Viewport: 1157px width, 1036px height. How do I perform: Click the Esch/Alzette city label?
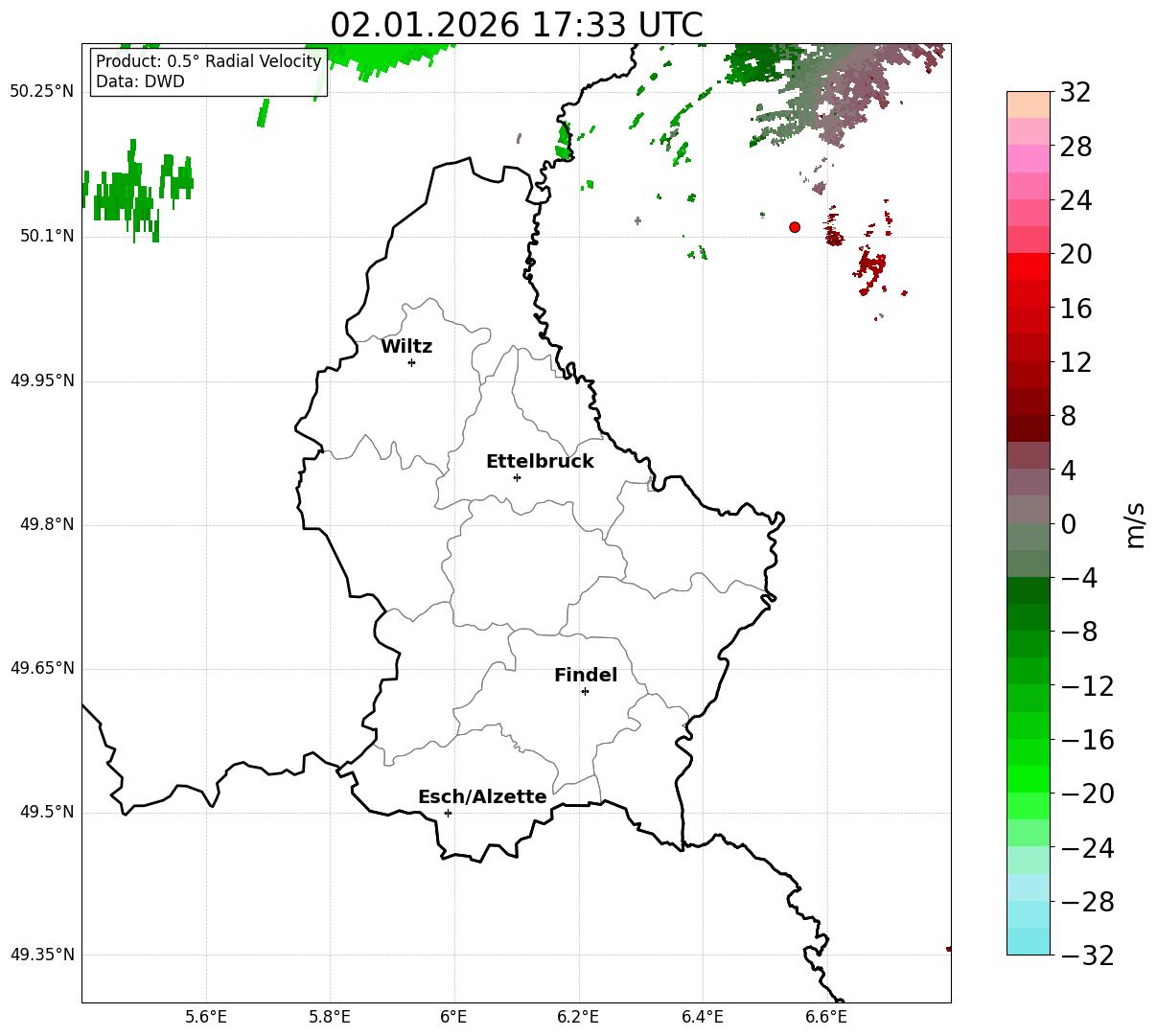[482, 797]
